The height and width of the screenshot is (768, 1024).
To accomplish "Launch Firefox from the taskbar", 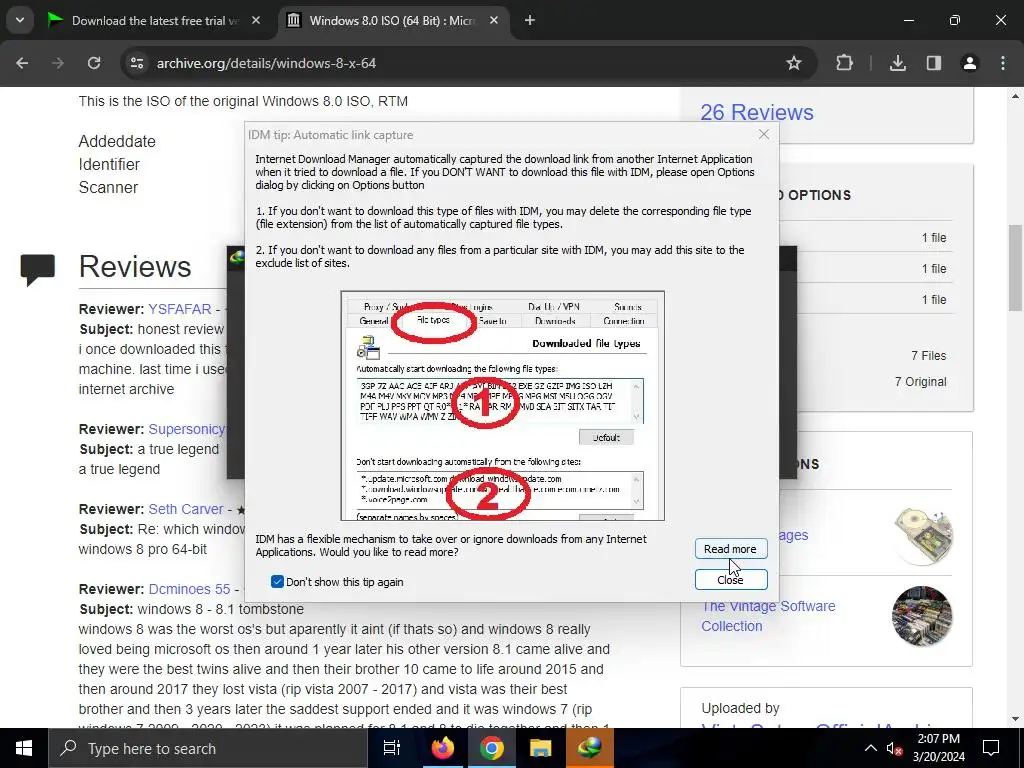I will [x=443, y=748].
